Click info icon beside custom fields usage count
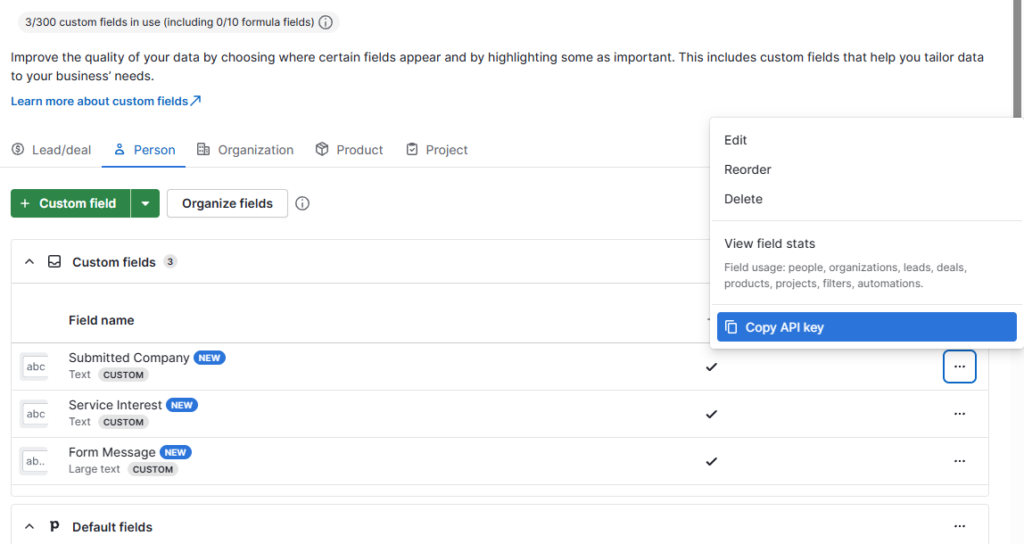 point(325,22)
